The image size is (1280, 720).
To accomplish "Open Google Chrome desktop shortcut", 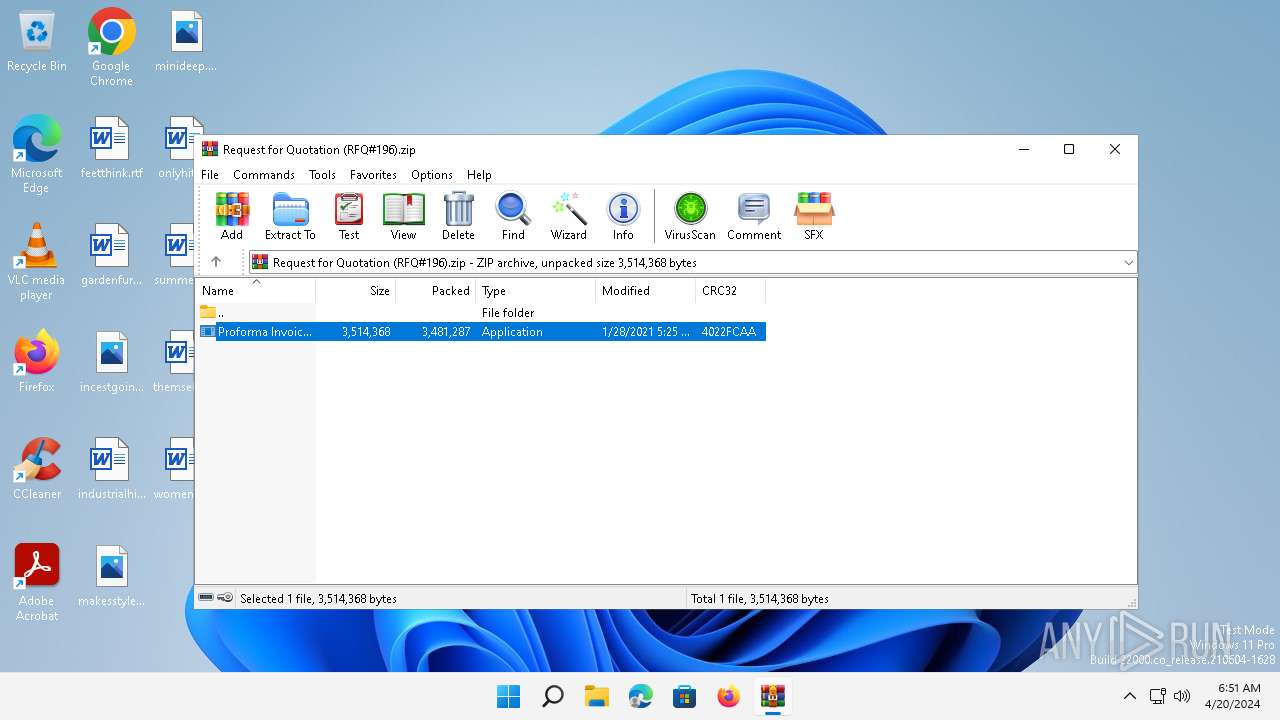I will (x=111, y=47).
